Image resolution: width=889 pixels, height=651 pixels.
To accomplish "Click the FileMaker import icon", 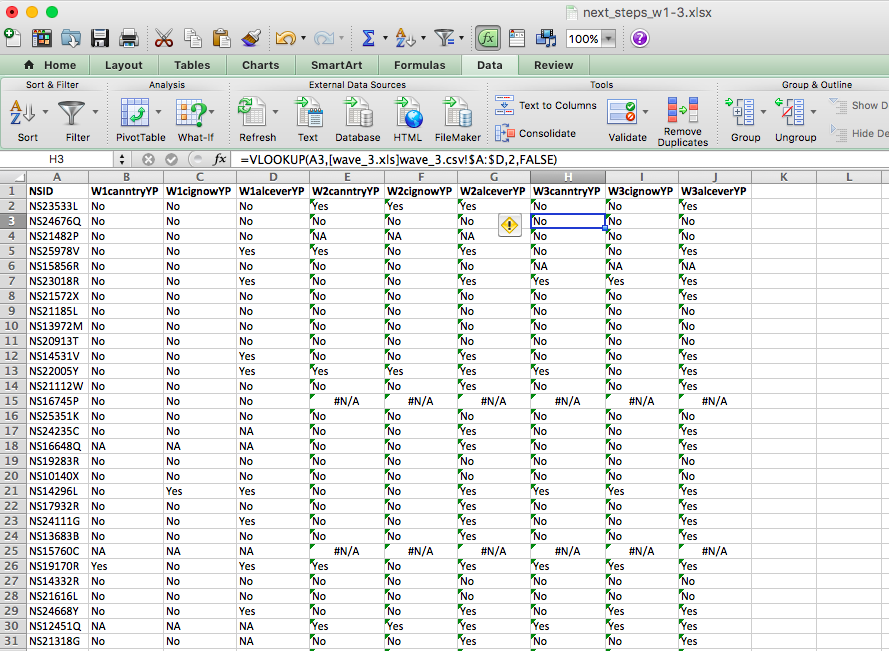I will 457,118.
